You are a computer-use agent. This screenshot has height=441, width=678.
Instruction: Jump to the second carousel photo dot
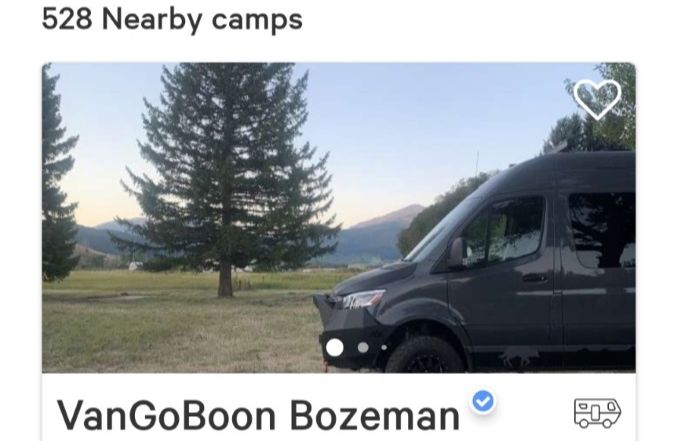pos(363,347)
